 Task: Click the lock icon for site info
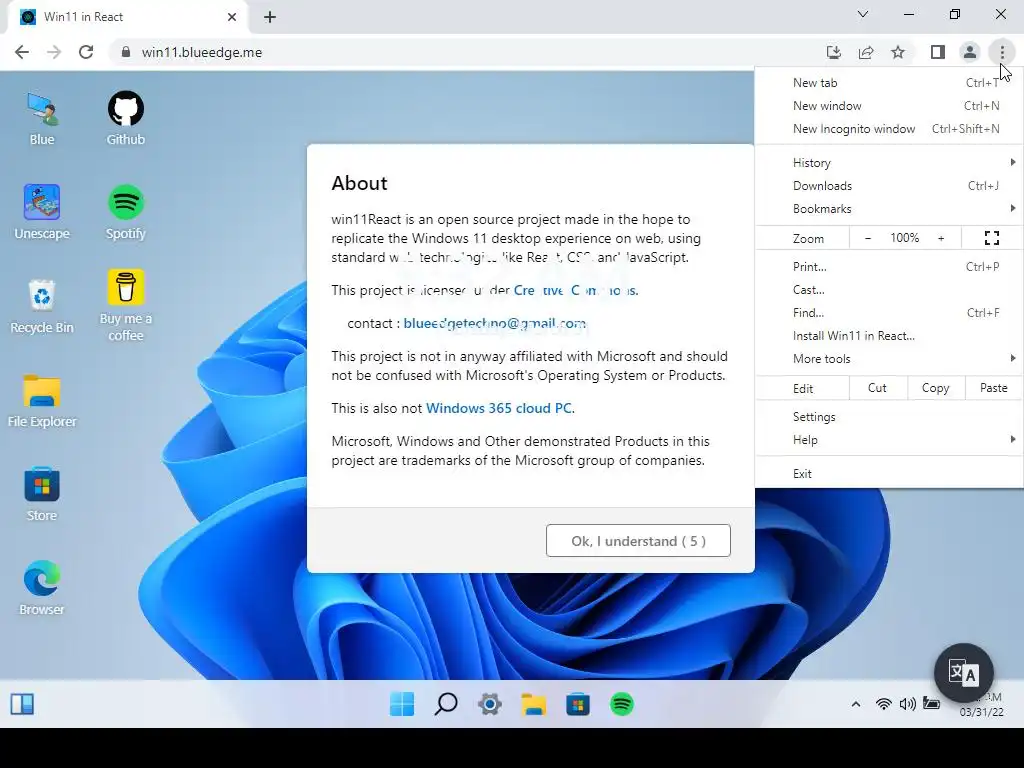[x=126, y=52]
